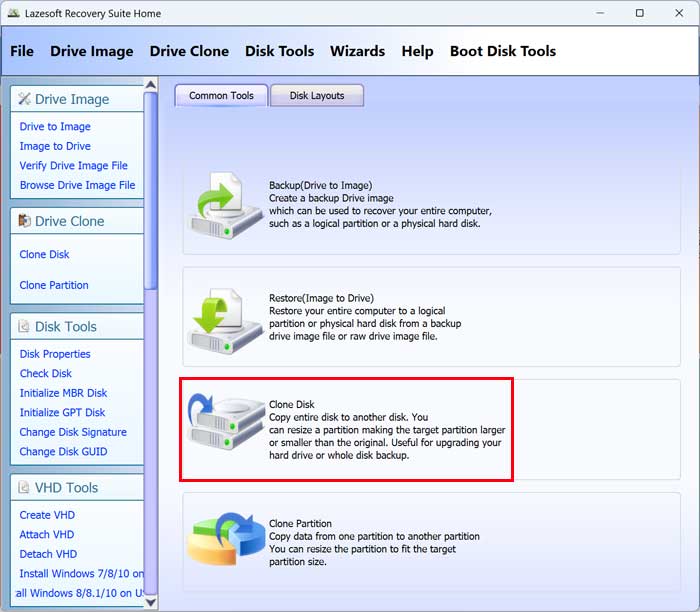The height and width of the screenshot is (612, 700).
Task: Click the sidebar vertical scrollbar thumb
Action: [151, 191]
